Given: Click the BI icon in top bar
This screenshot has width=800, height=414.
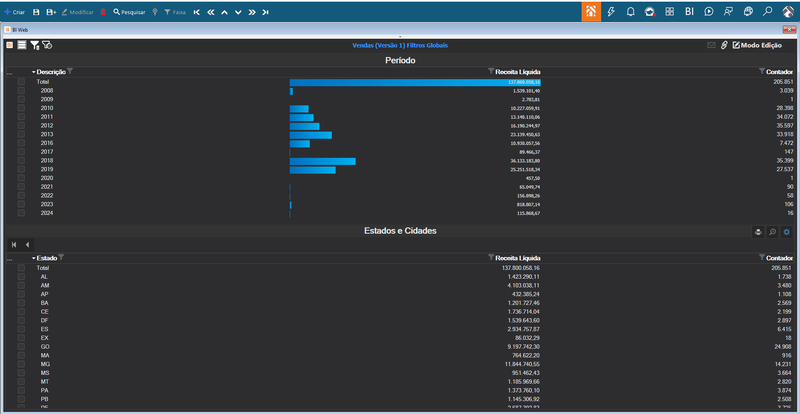Looking at the screenshot, I should (689, 11).
